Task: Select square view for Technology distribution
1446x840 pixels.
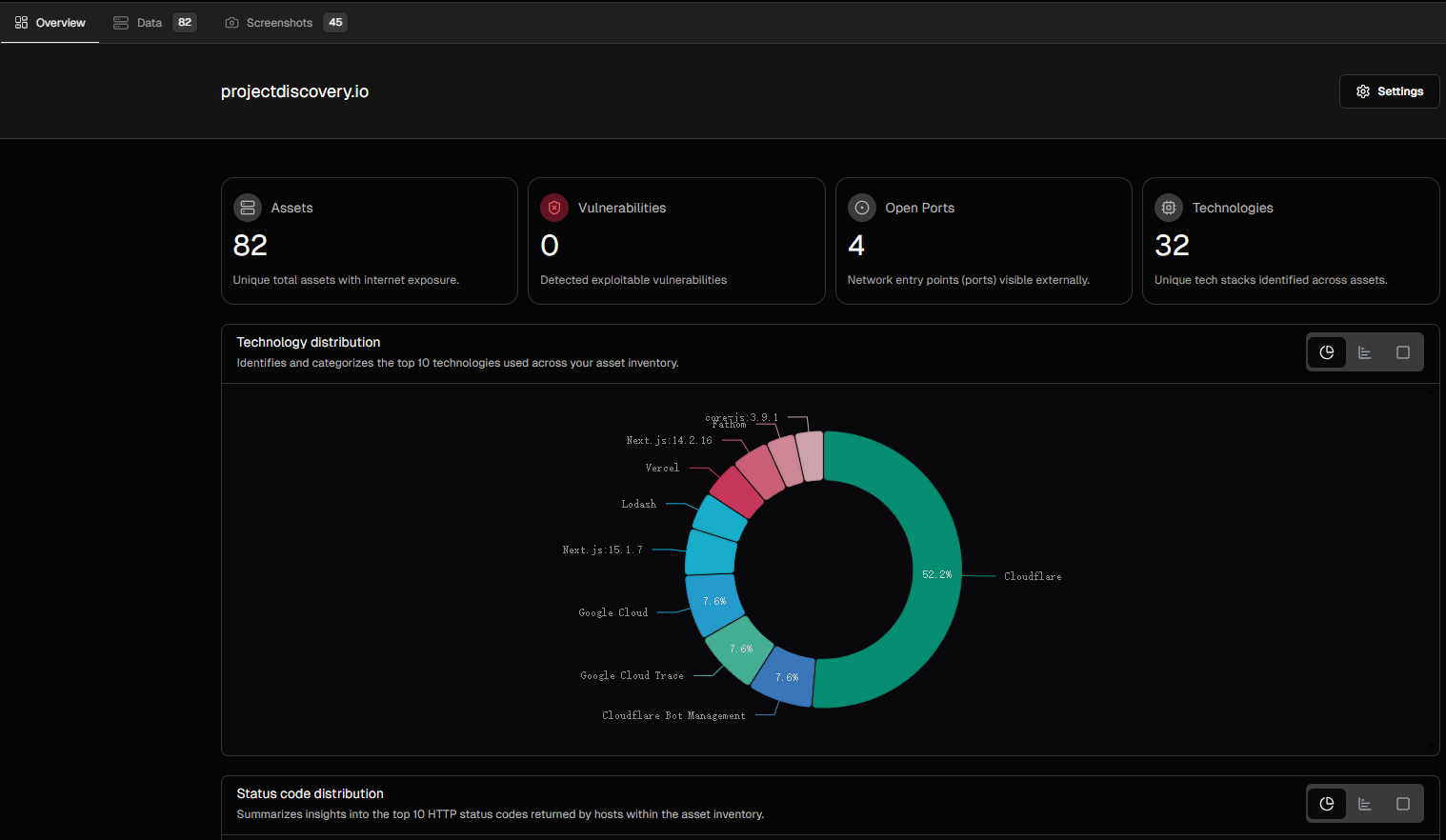Action: 1403,352
